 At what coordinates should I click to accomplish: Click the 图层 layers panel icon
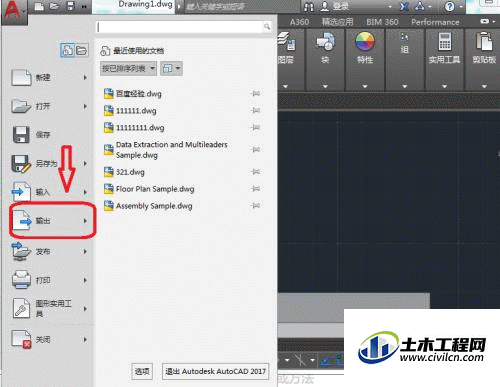[287, 41]
